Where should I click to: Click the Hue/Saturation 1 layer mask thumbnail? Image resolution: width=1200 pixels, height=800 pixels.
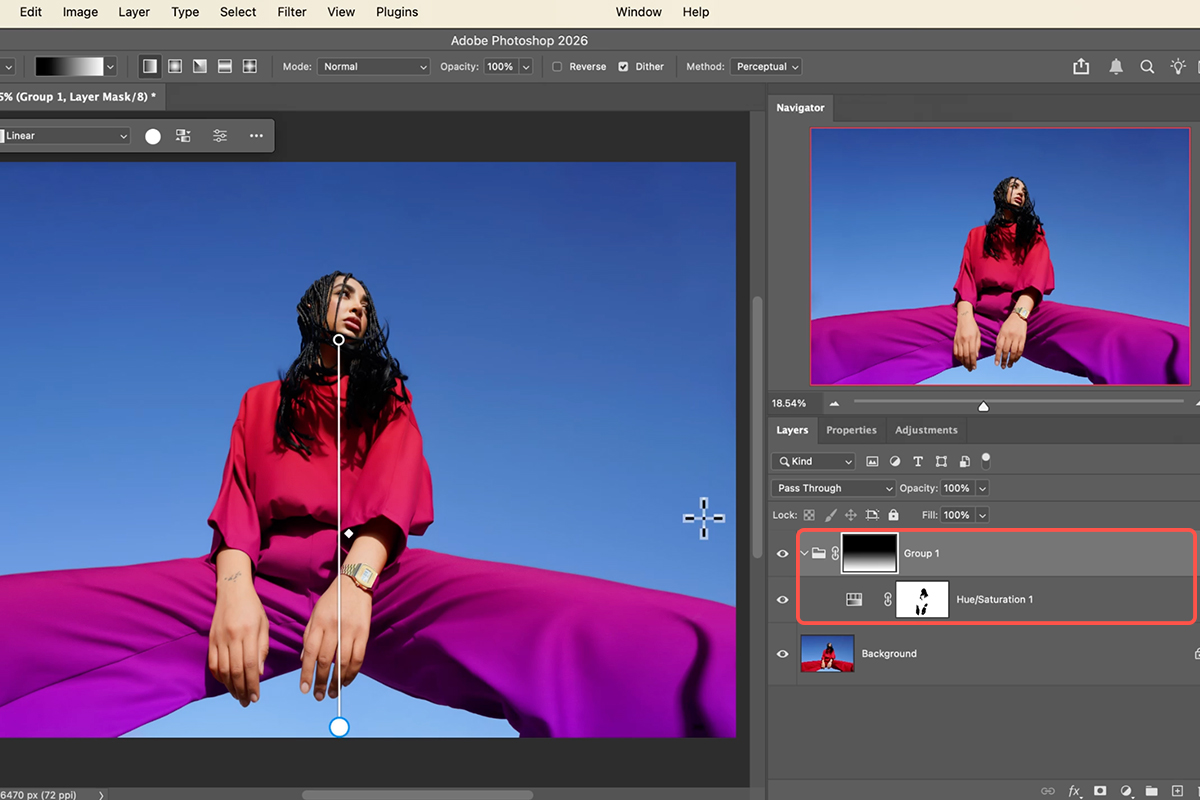pos(922,600)
